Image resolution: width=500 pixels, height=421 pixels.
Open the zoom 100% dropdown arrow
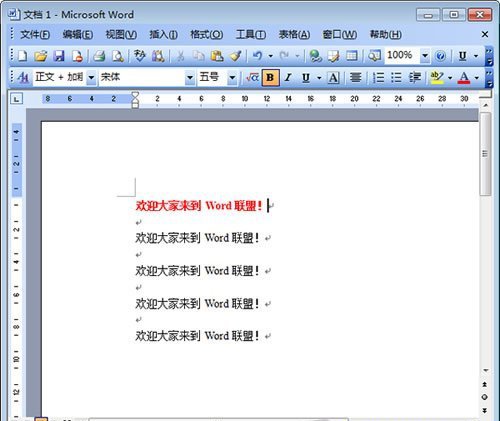click(x=425, y=56)
